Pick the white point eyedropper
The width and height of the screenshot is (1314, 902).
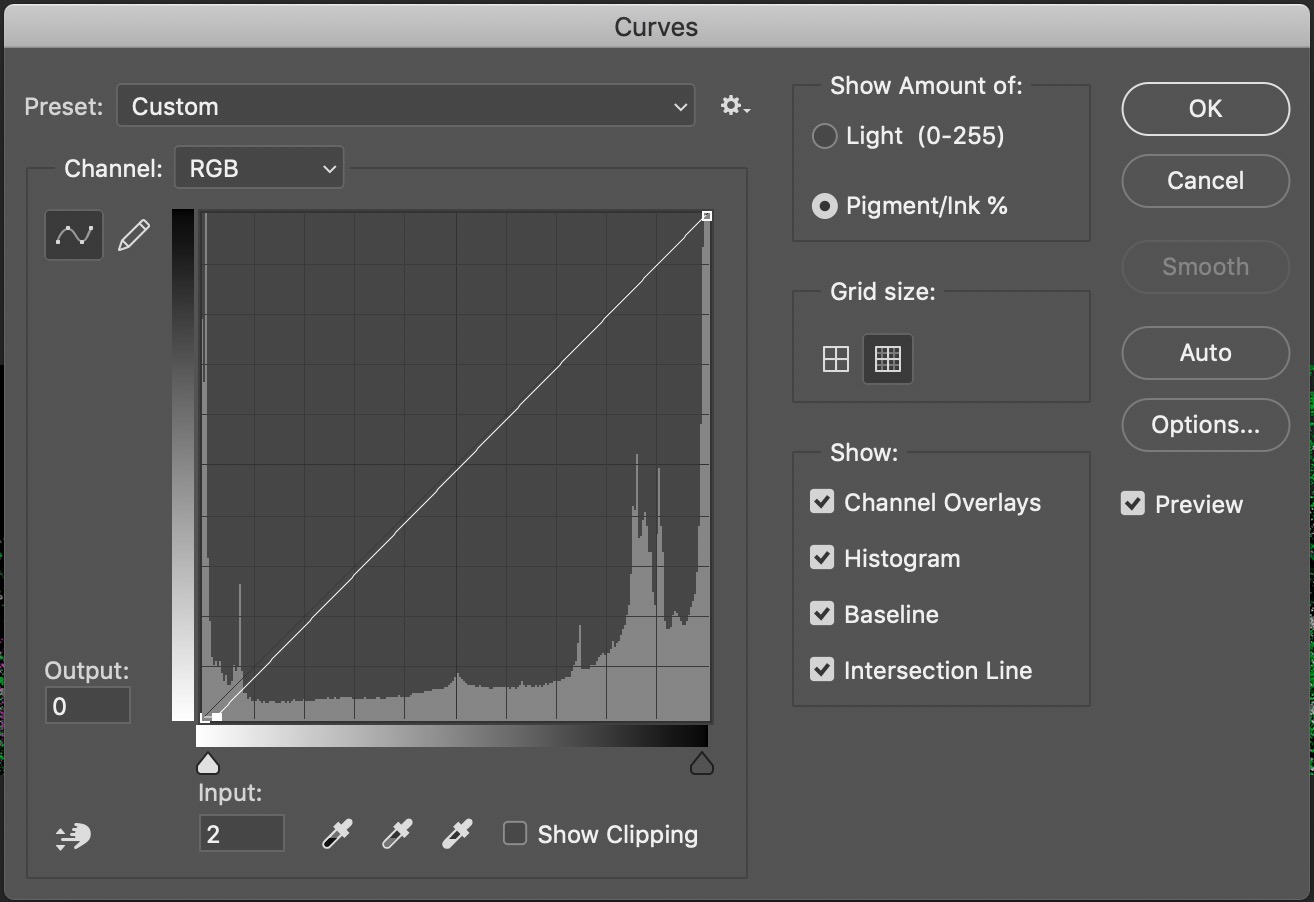tap(457, 834)
